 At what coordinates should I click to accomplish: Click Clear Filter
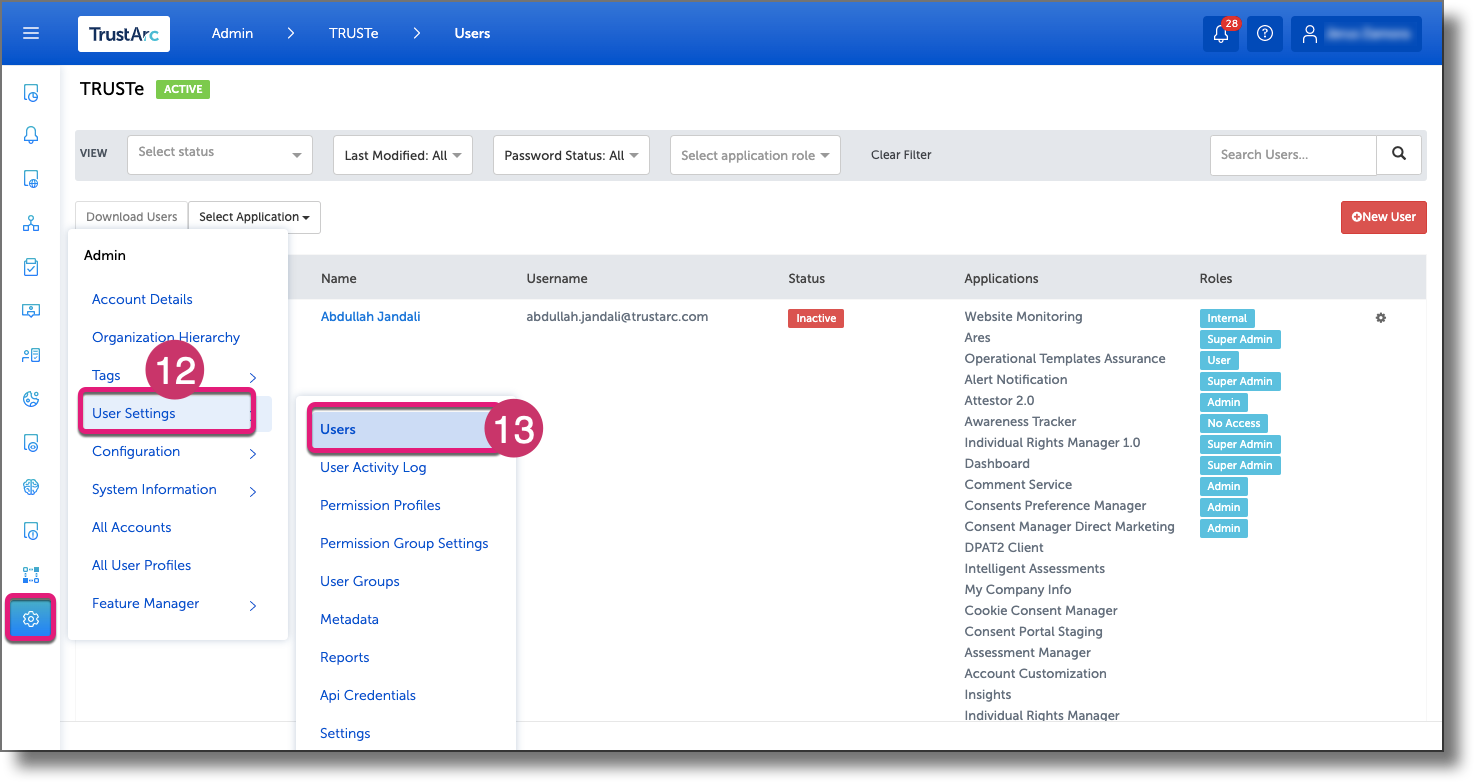pyautogui.click(x=901, y=155)
